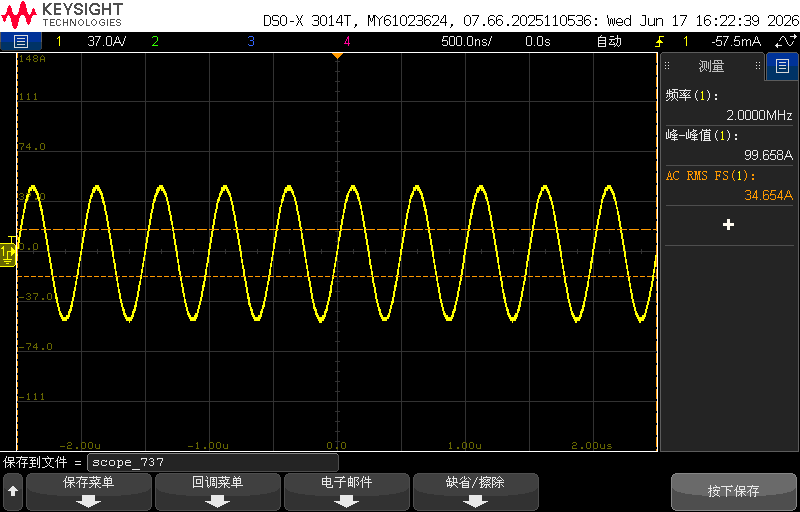Click the 2.00us time axis label
The height and width of the screenshot is (512, 800).
591,445
